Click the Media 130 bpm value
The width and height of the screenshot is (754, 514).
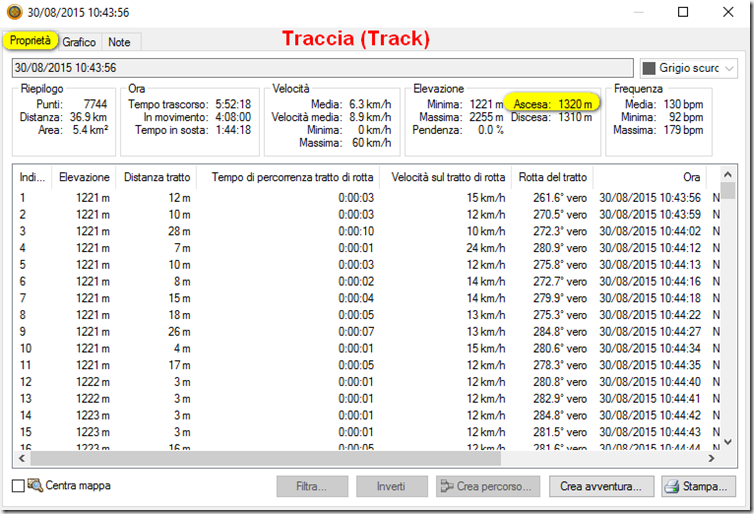[683, 104]
